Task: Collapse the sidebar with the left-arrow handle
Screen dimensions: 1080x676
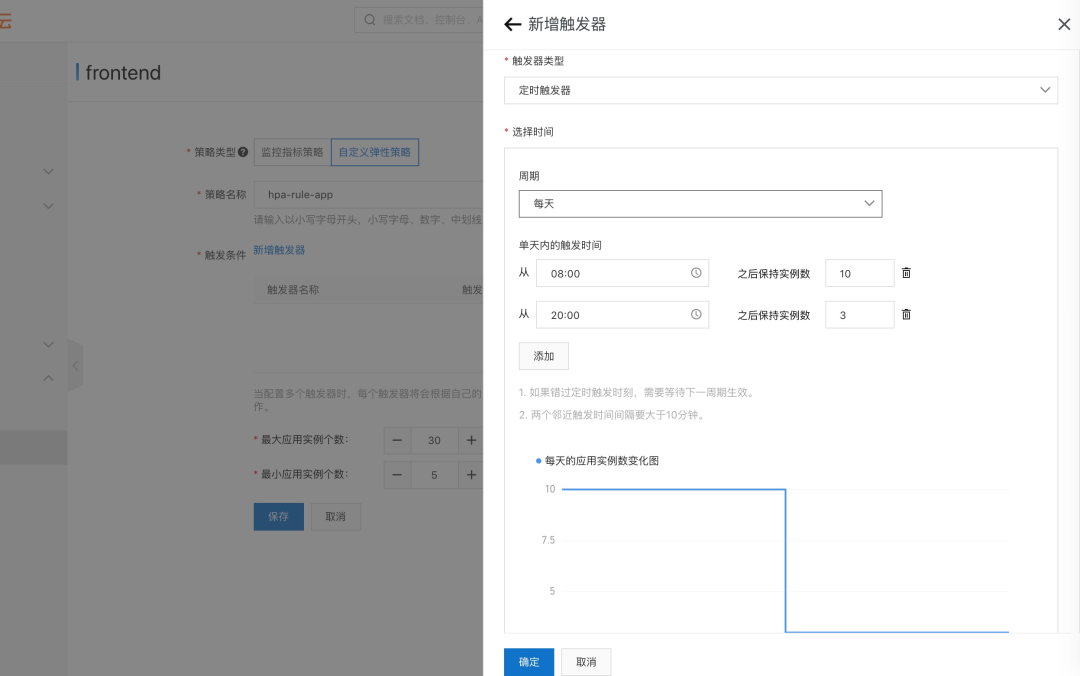Action: tap(76, 366)
